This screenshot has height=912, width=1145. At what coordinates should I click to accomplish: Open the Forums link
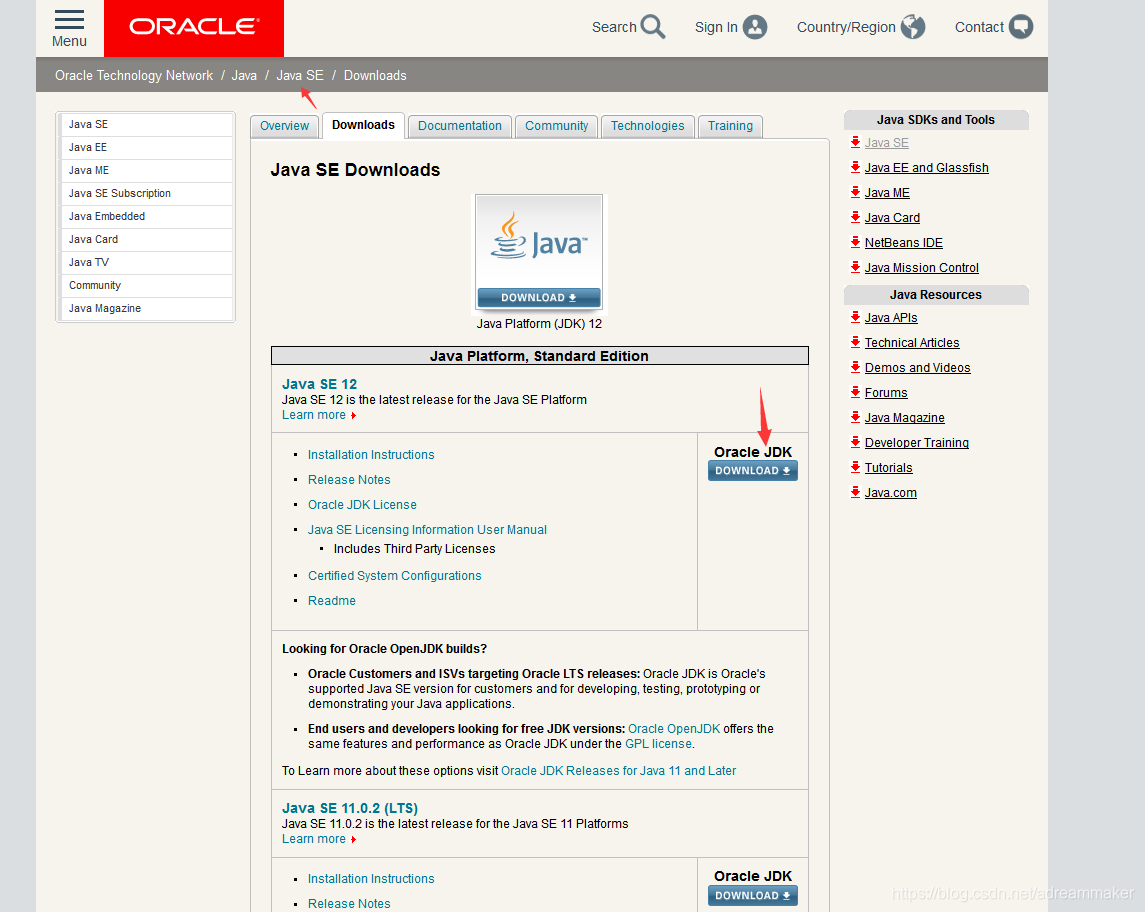pos(886,393)
